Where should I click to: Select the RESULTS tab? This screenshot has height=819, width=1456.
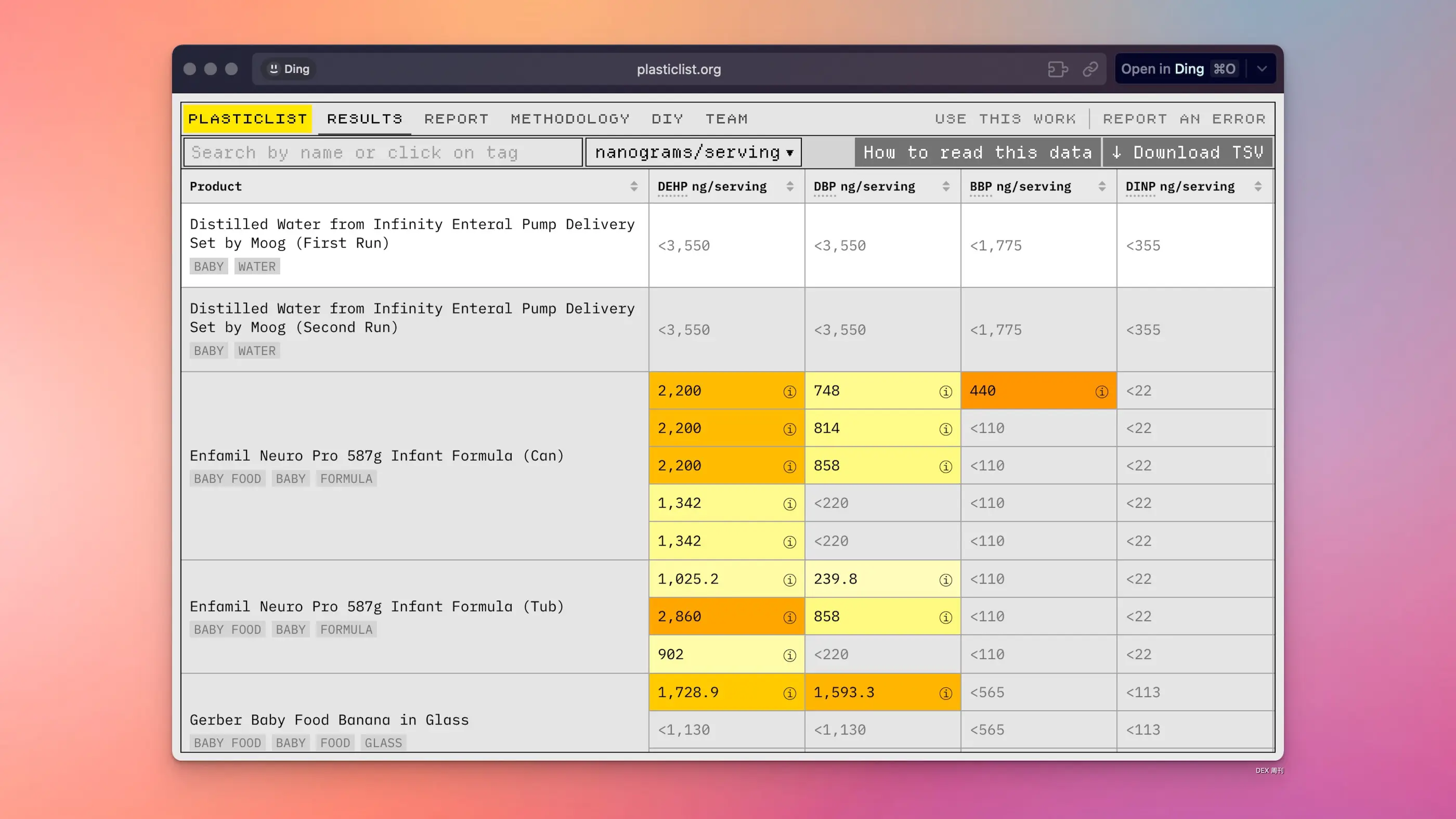(365, 118)
